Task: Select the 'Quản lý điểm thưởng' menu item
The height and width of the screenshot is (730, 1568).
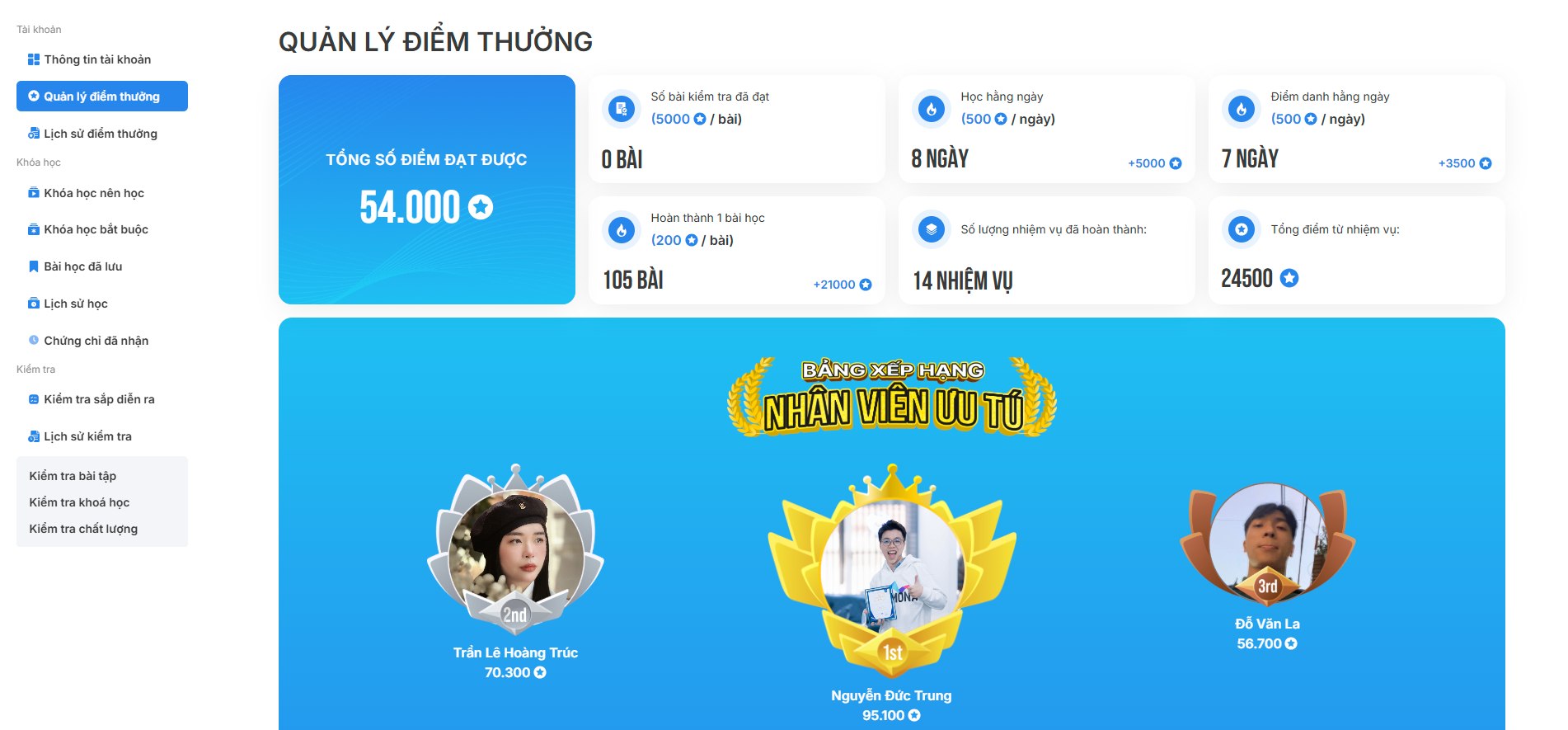Action: pos(102,96)
